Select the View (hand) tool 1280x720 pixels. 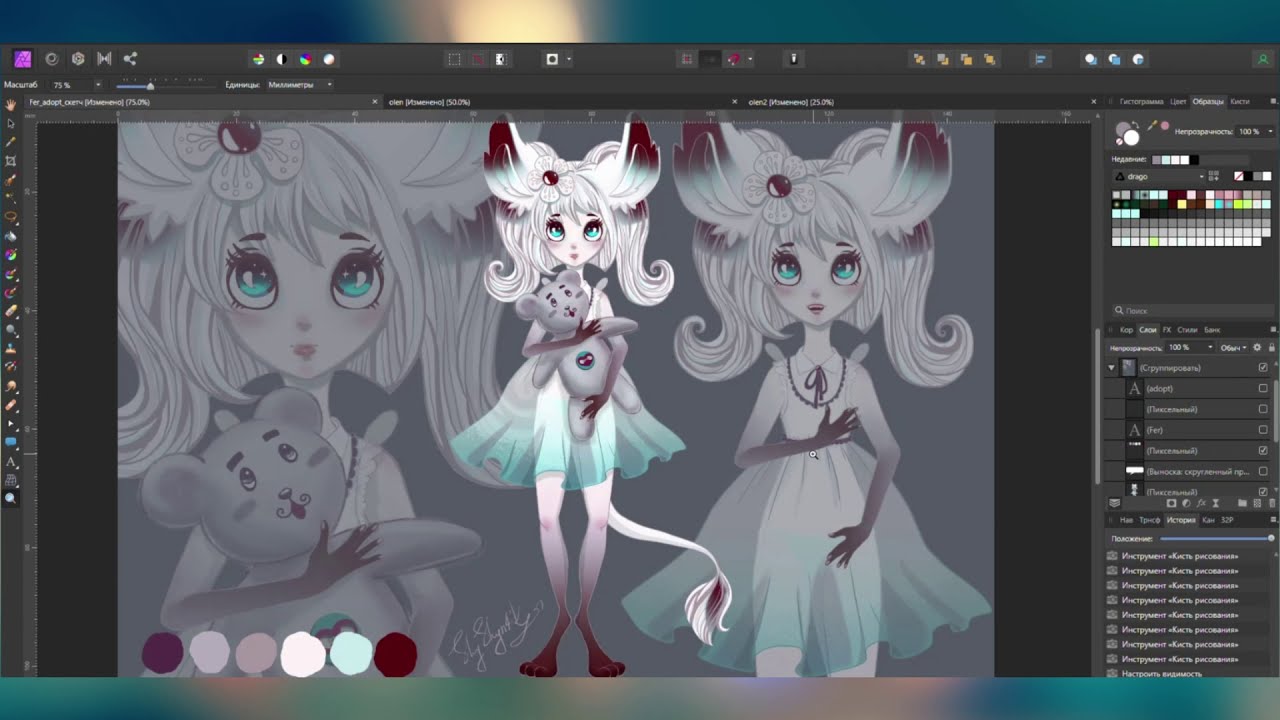coord(11,104)
